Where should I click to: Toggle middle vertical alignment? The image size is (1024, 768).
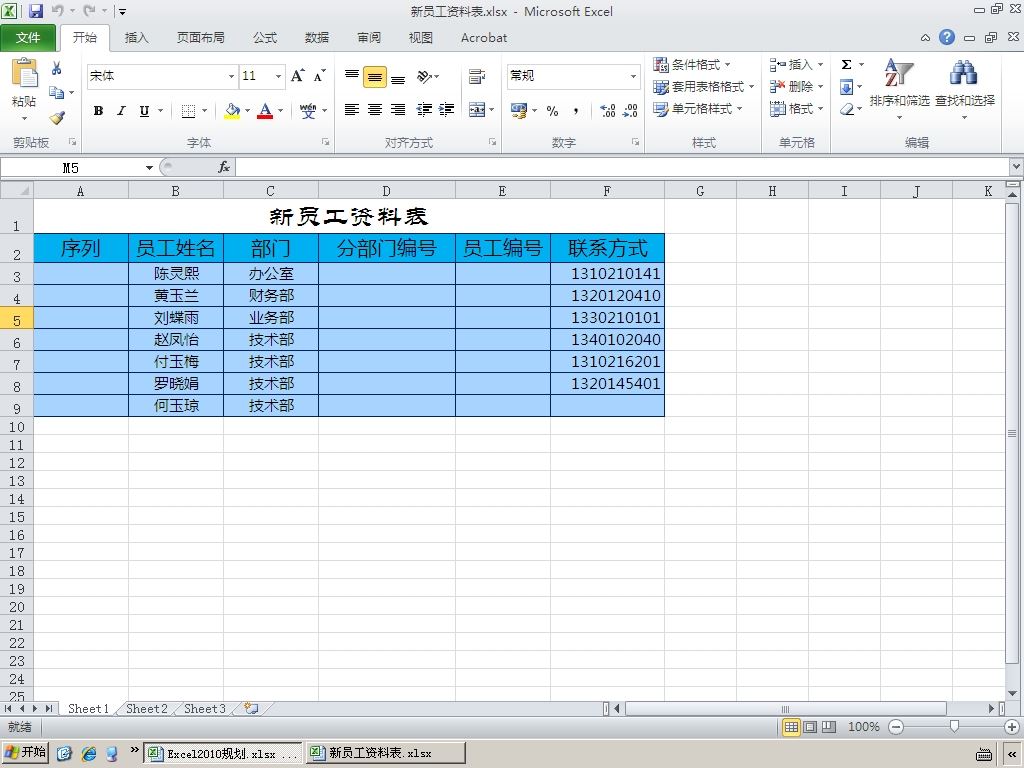(x=375, y=77)
